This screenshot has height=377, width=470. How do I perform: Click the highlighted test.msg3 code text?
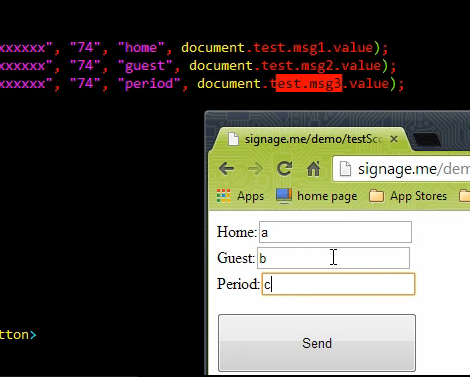tap(309, 83)
